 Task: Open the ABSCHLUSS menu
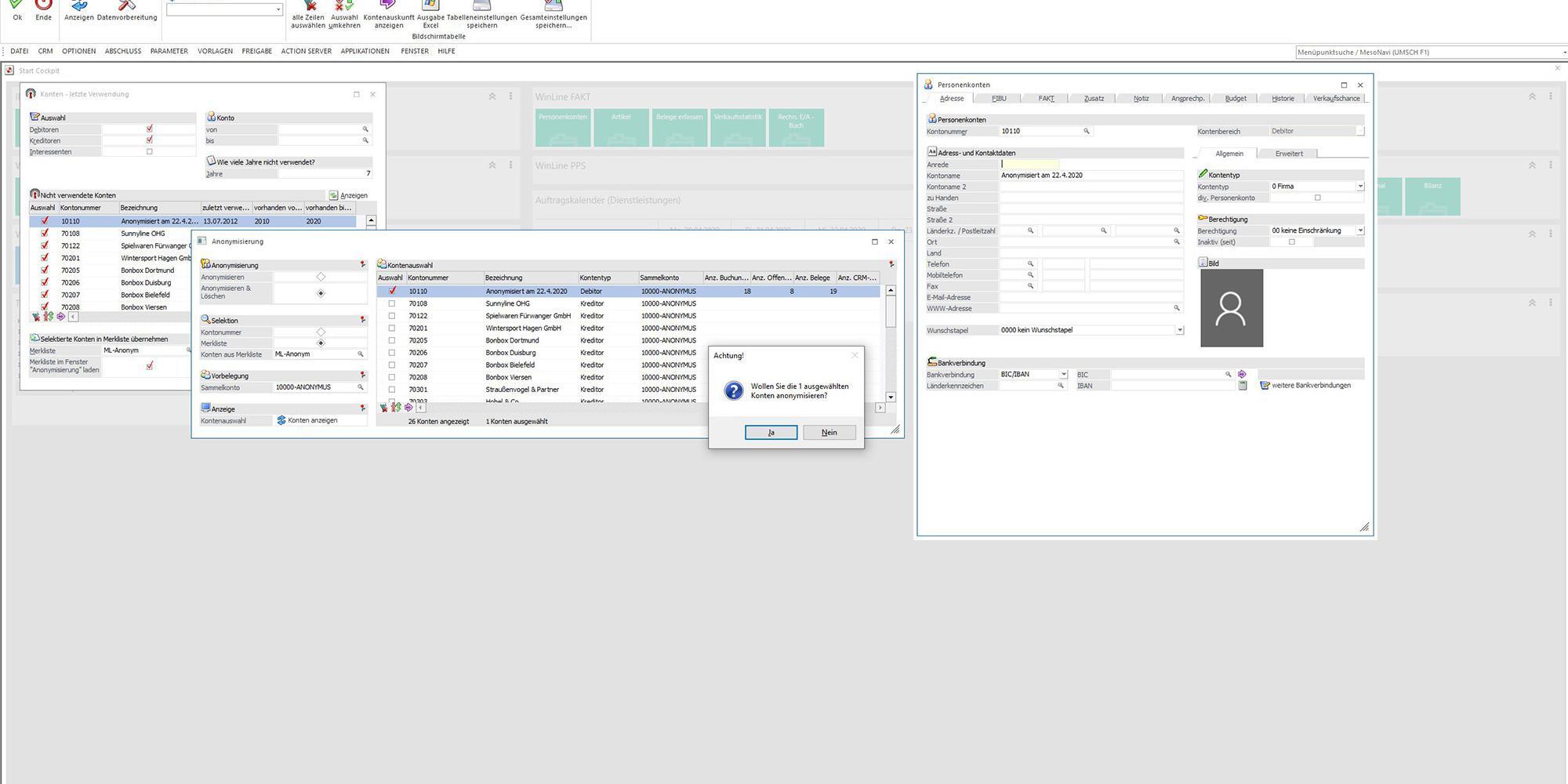pos(123,51)
